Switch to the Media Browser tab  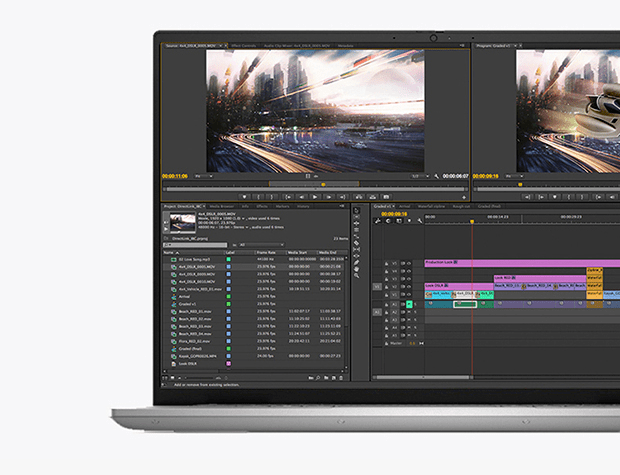(221, 206)
